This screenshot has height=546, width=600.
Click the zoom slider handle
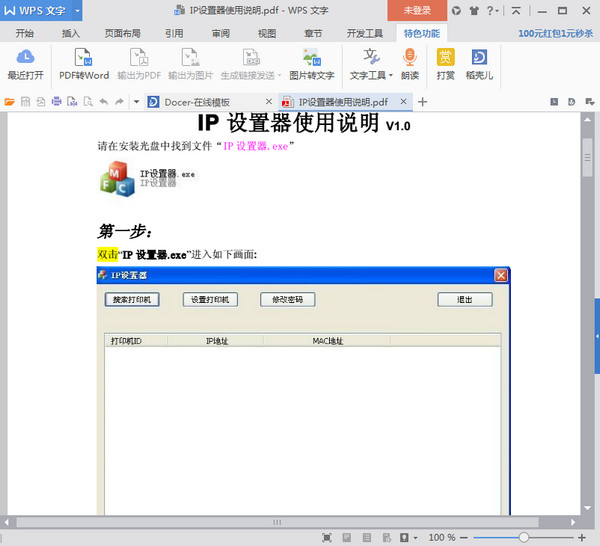pyautogui.click(x=523, y=537)
